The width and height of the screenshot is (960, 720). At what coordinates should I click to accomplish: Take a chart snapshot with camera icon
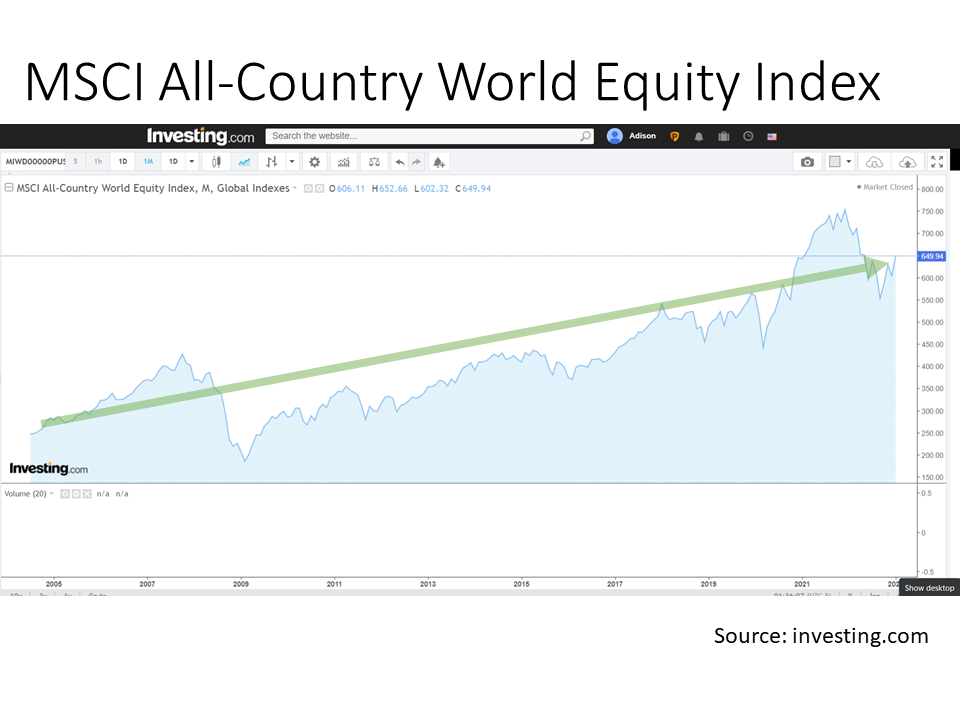[x=807, y=161]
